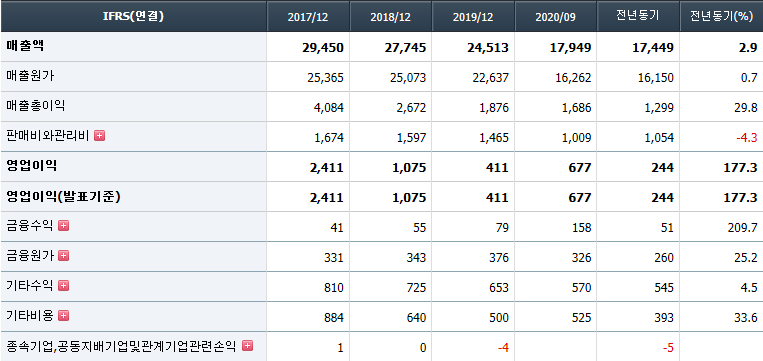Select the 기타수익 value 545
Viewport: 763px width, 361px height.
click(665, 288)
